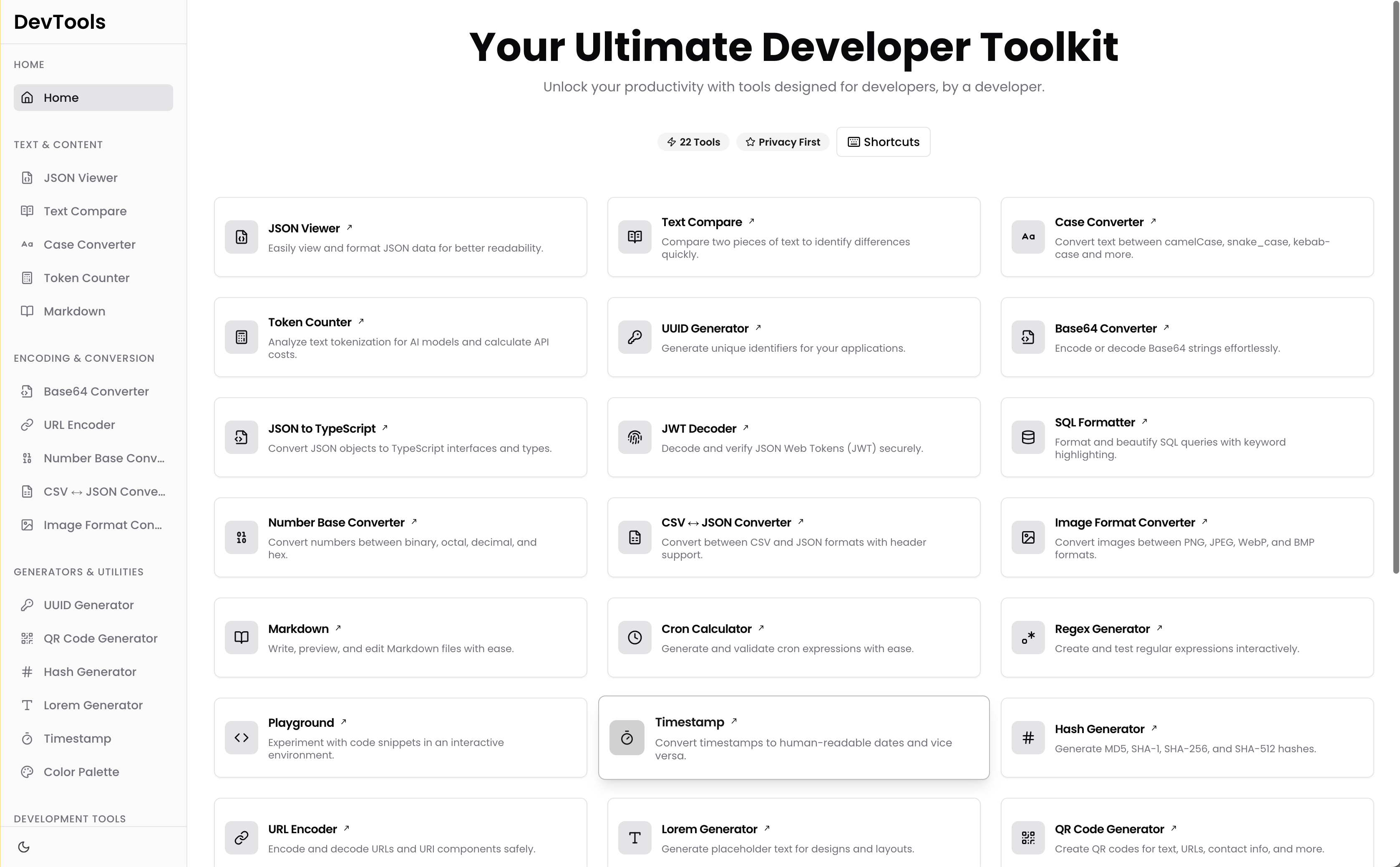Click the 22 Tools badge

pyautogui.click(x=693, y=141)
